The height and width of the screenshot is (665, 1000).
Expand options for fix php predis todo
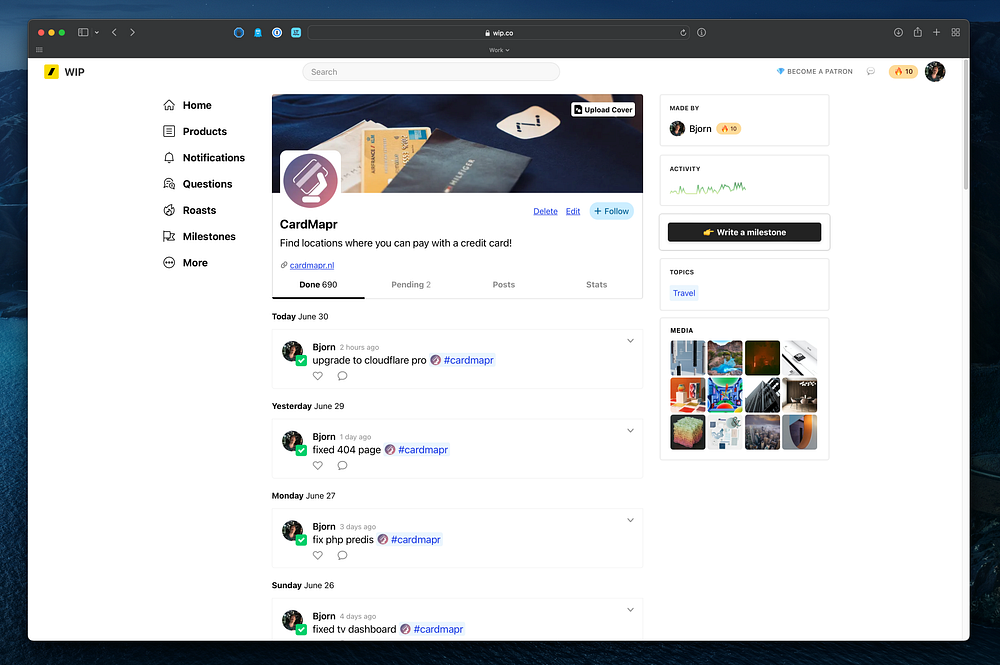tap(630, 520)
